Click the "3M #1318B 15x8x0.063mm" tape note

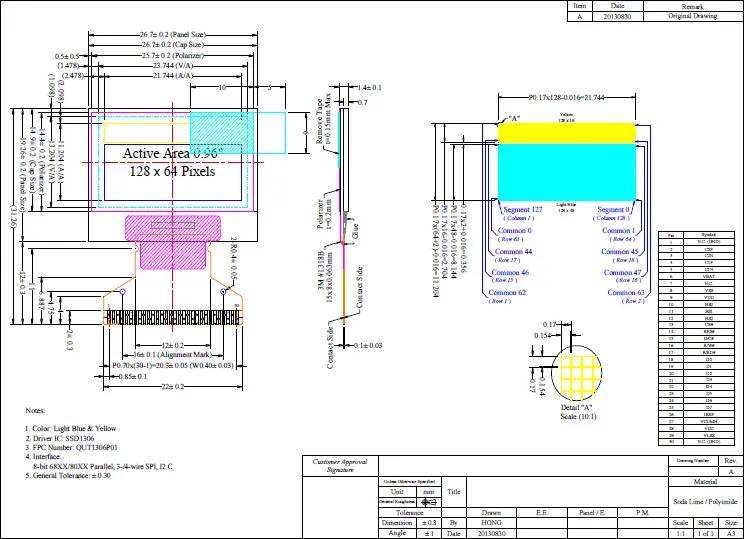[x=326, y=272]
